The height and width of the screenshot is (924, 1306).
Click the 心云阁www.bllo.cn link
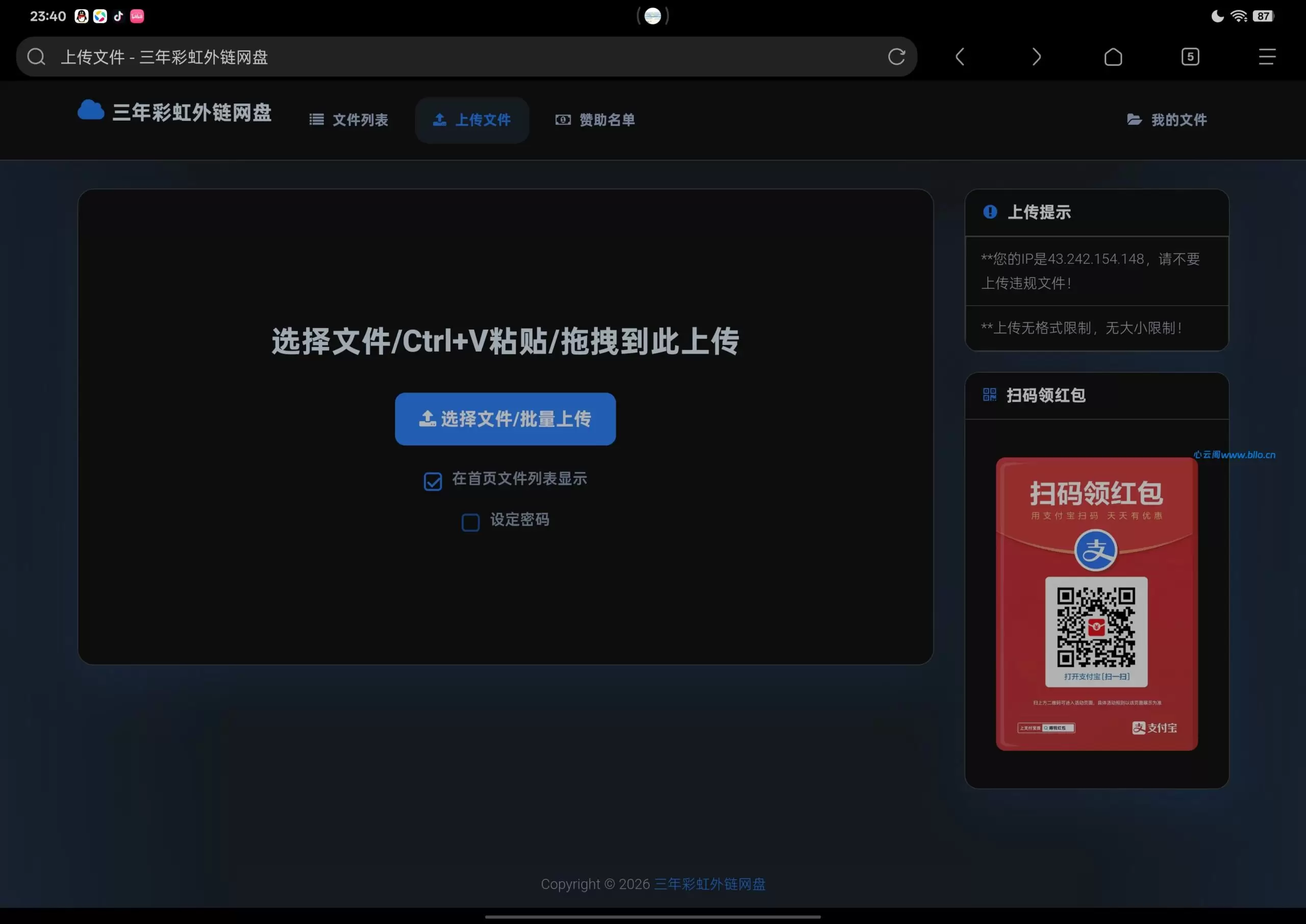(x=1234, y=455)
